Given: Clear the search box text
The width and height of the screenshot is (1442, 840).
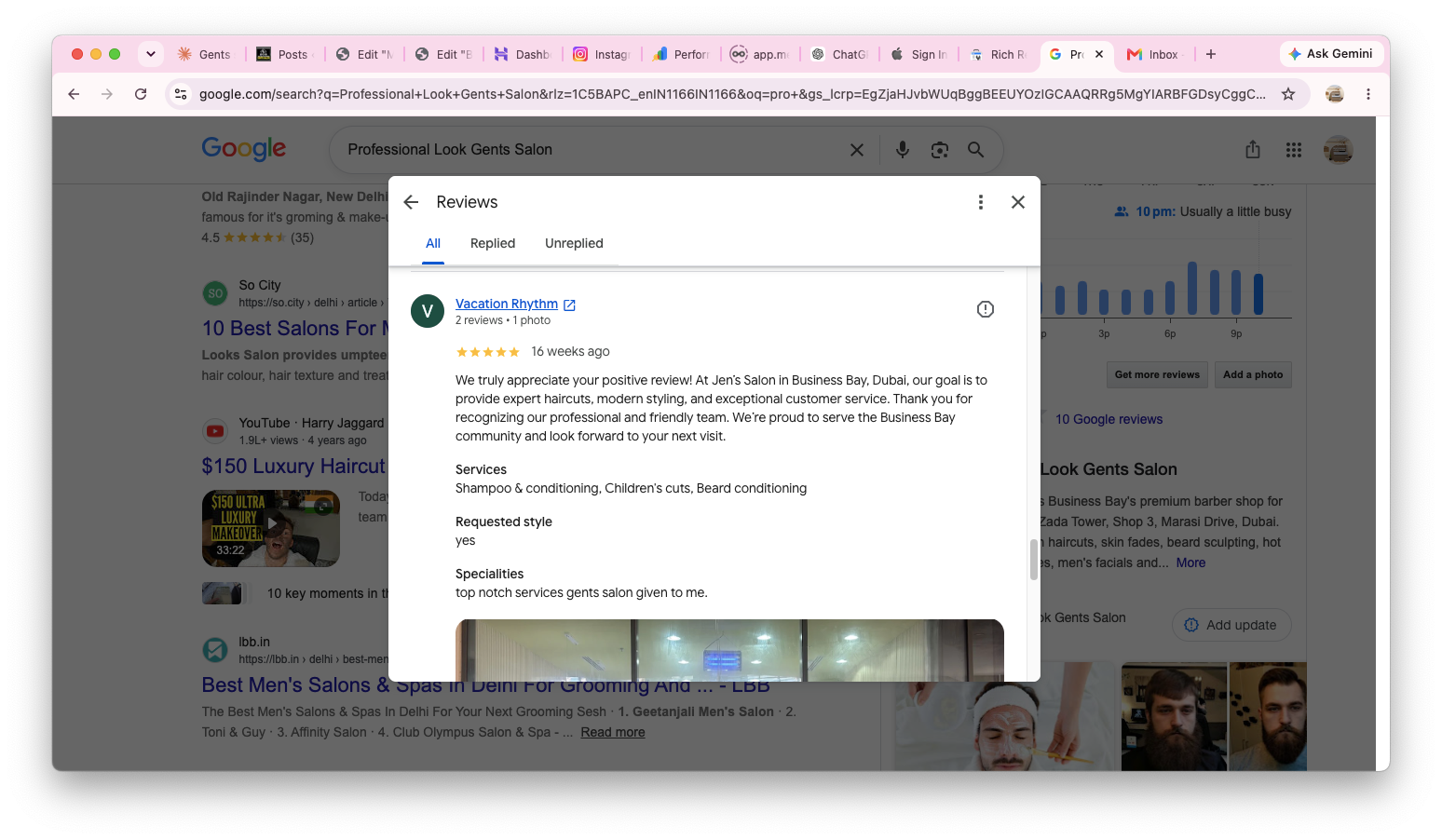Looking at the screenshot, I should [x=857, y=150].
